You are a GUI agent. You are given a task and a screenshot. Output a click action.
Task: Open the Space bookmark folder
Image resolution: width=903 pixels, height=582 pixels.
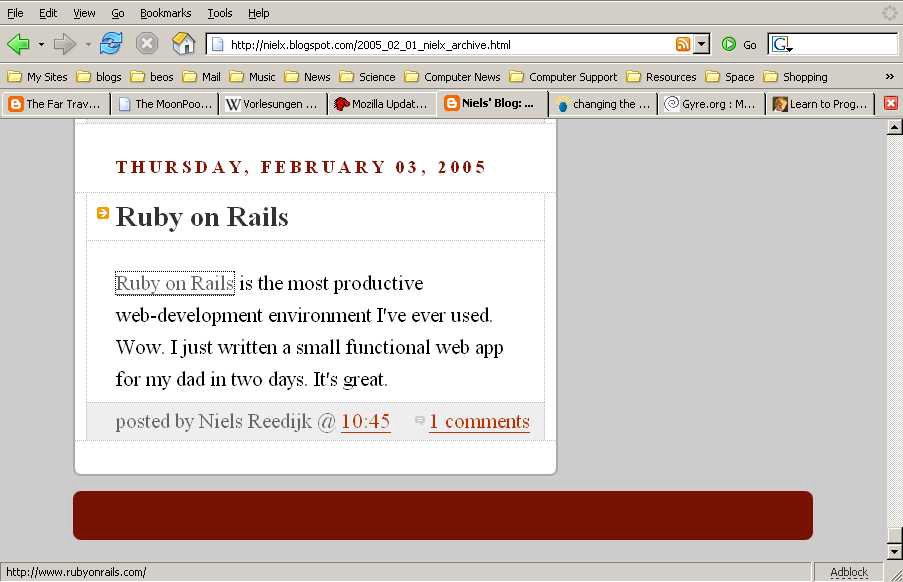pyautogui.click(x=730, y=77)
